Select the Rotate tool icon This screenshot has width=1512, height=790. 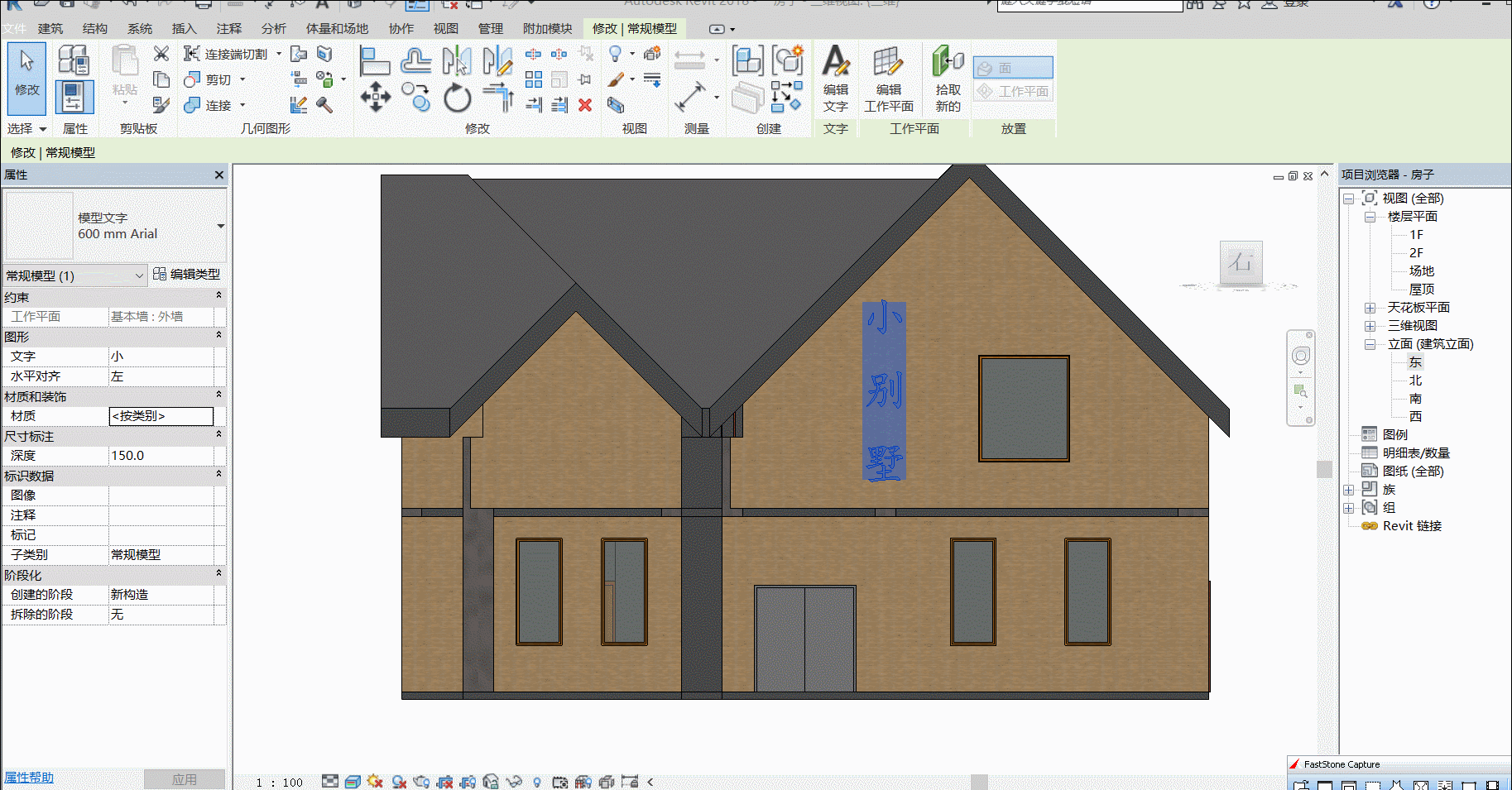(x=457, y=98)
